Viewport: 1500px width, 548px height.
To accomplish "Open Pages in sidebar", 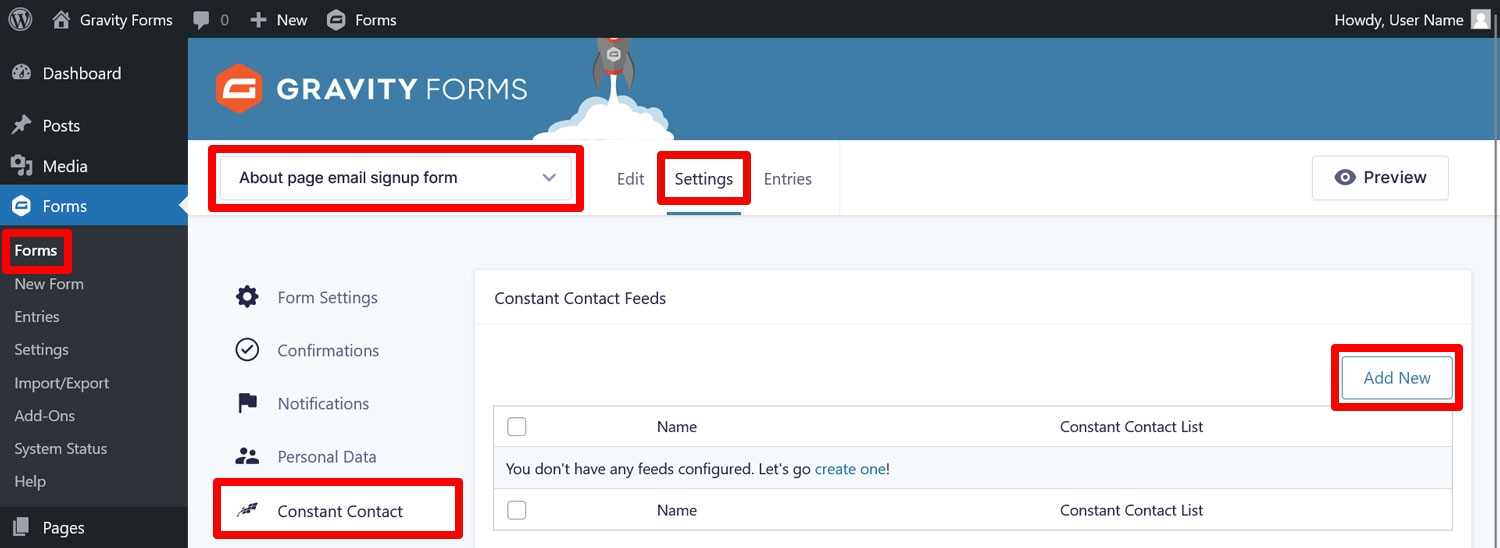I will click(x=64, y=528).
